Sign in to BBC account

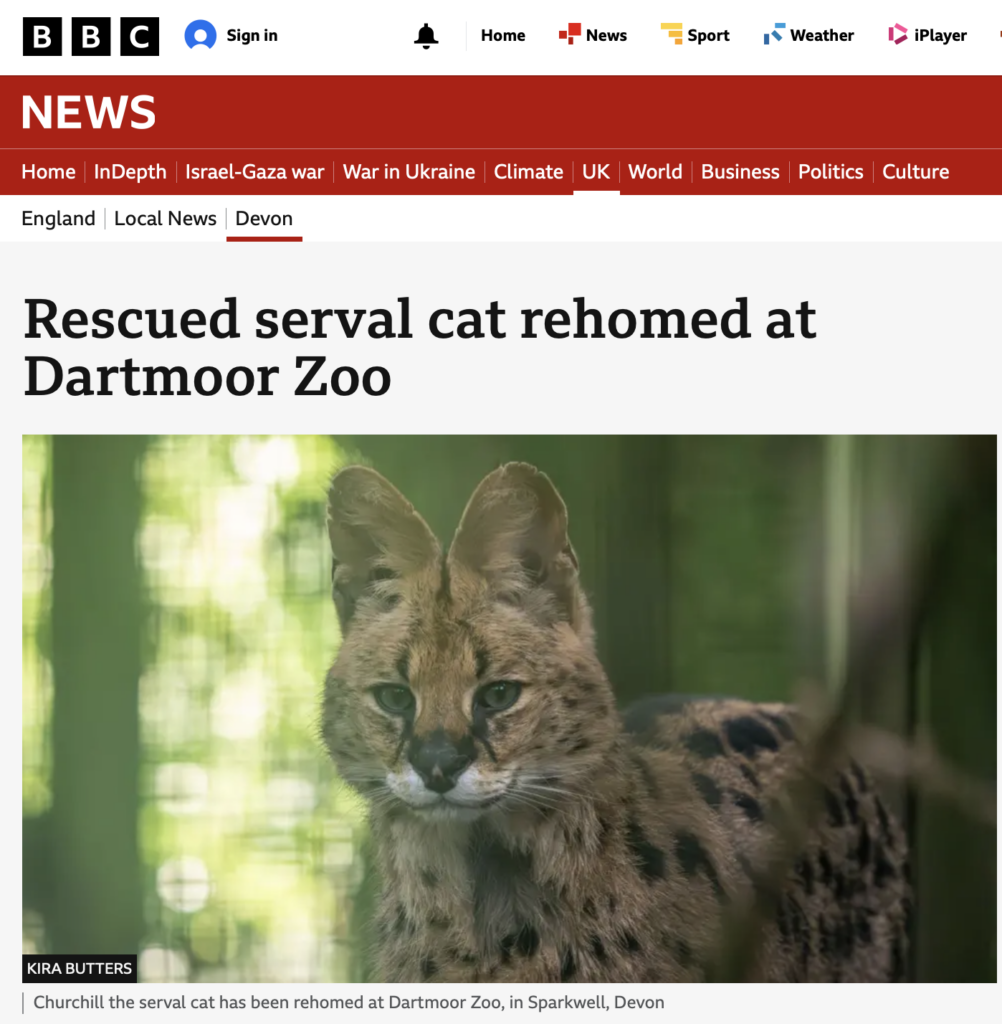[x=252, y=35]
